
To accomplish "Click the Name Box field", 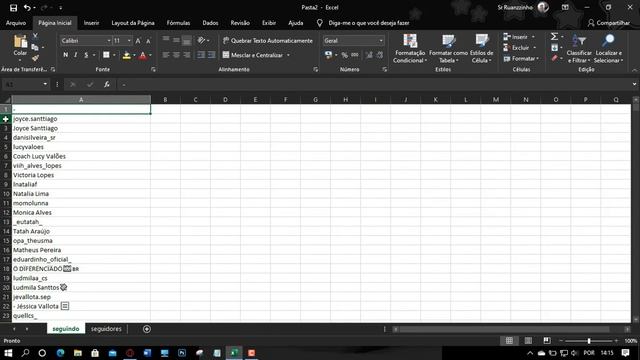I will coord(23,84).
